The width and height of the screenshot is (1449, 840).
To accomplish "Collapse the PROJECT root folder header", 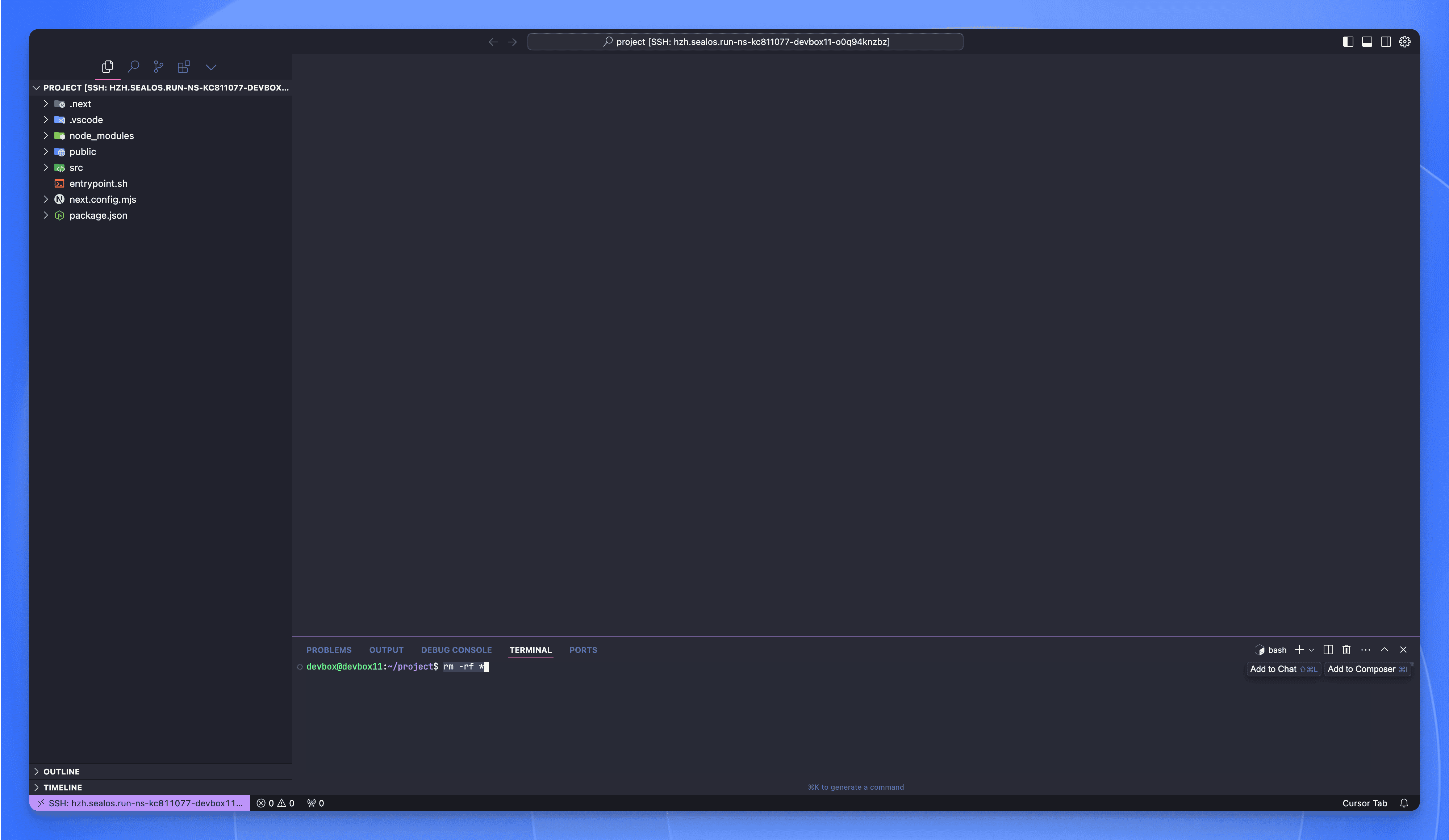I will tap(160, 88).
